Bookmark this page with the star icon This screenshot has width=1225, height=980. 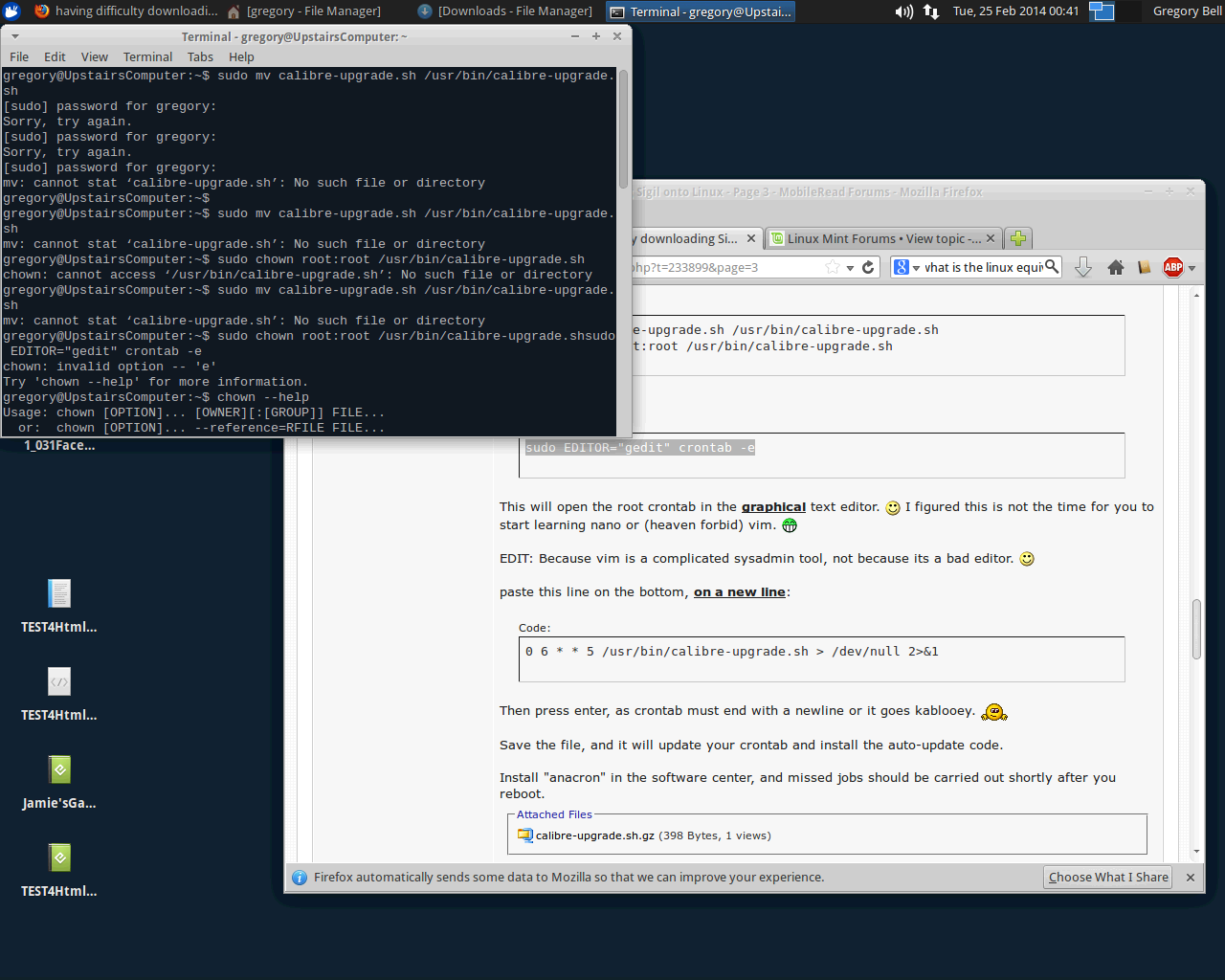coord(833,268)
